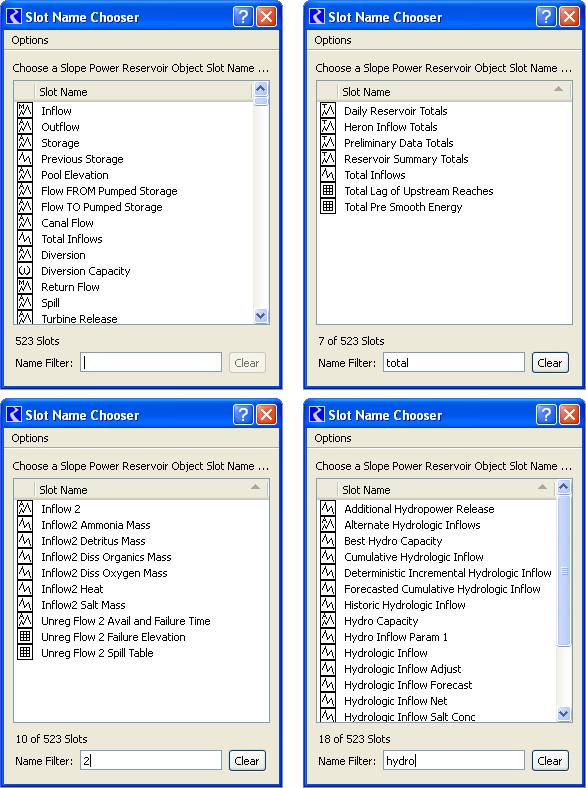Select the Turbine Release slot
This screenshot has height=788, width=586.
pyautogui.click(x=79, y=319)
